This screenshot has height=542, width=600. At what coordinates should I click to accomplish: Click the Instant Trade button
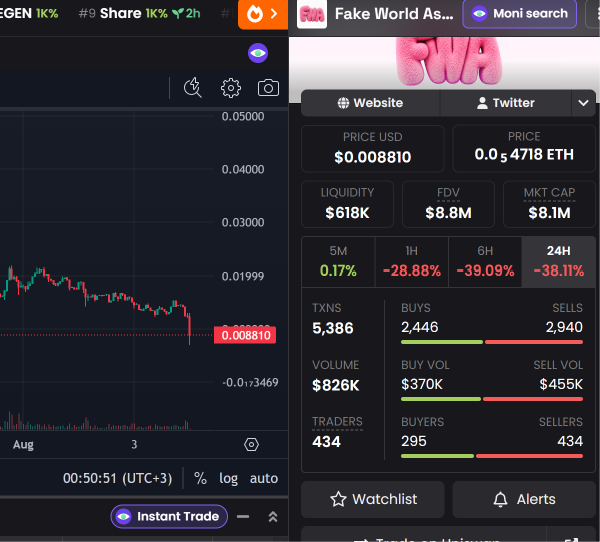169,516
